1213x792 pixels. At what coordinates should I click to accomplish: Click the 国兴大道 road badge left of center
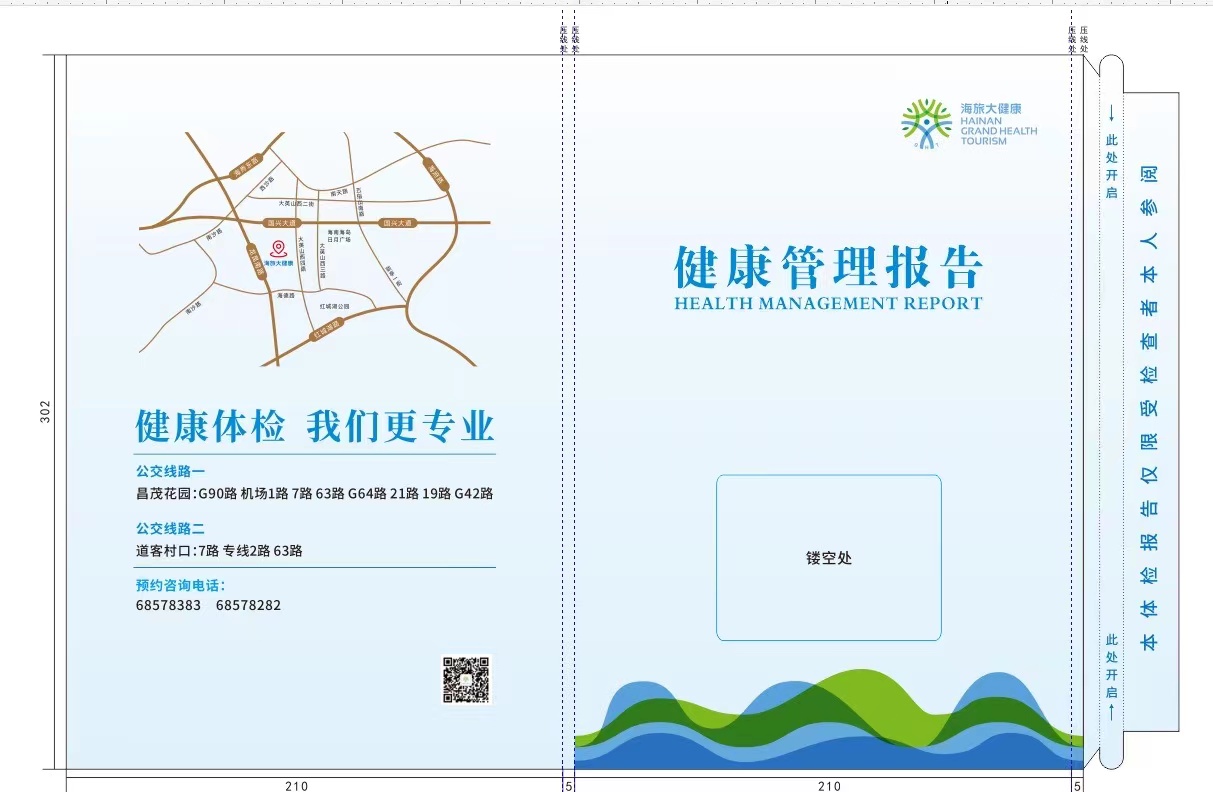pos(282,223)
